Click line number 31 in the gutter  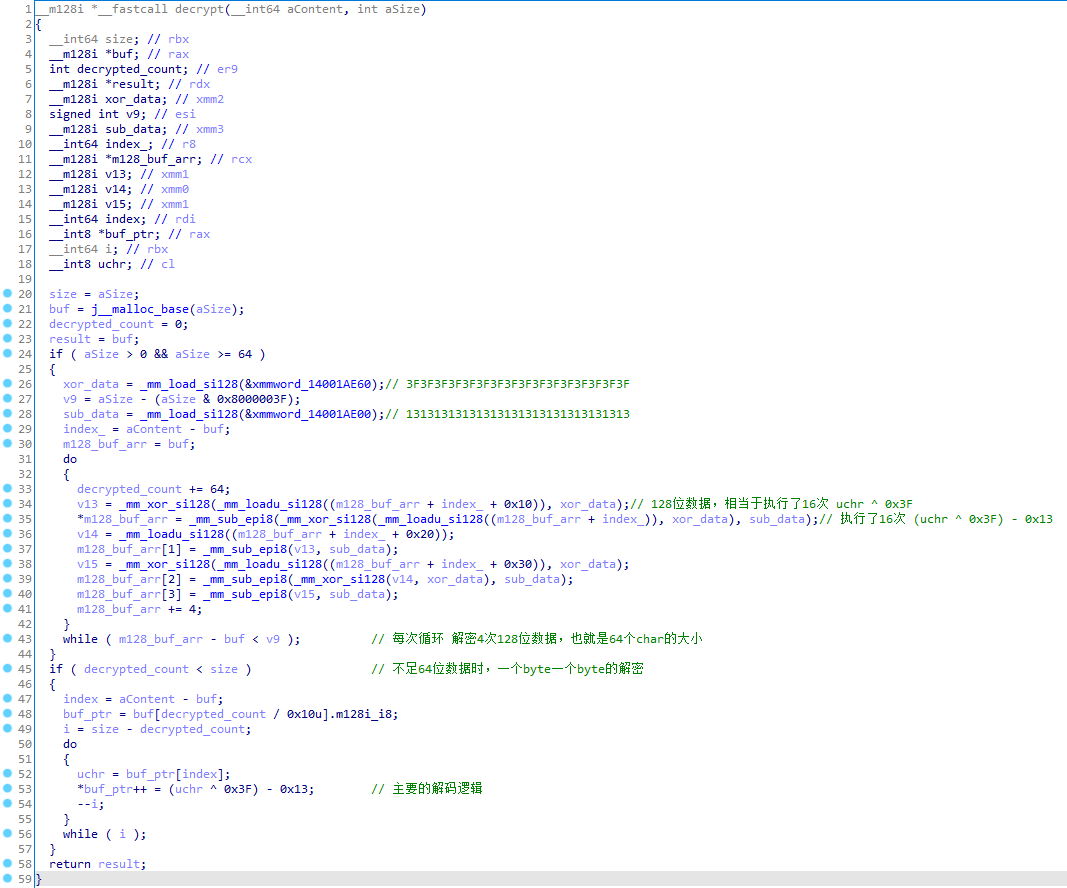[x=24, y=459]
